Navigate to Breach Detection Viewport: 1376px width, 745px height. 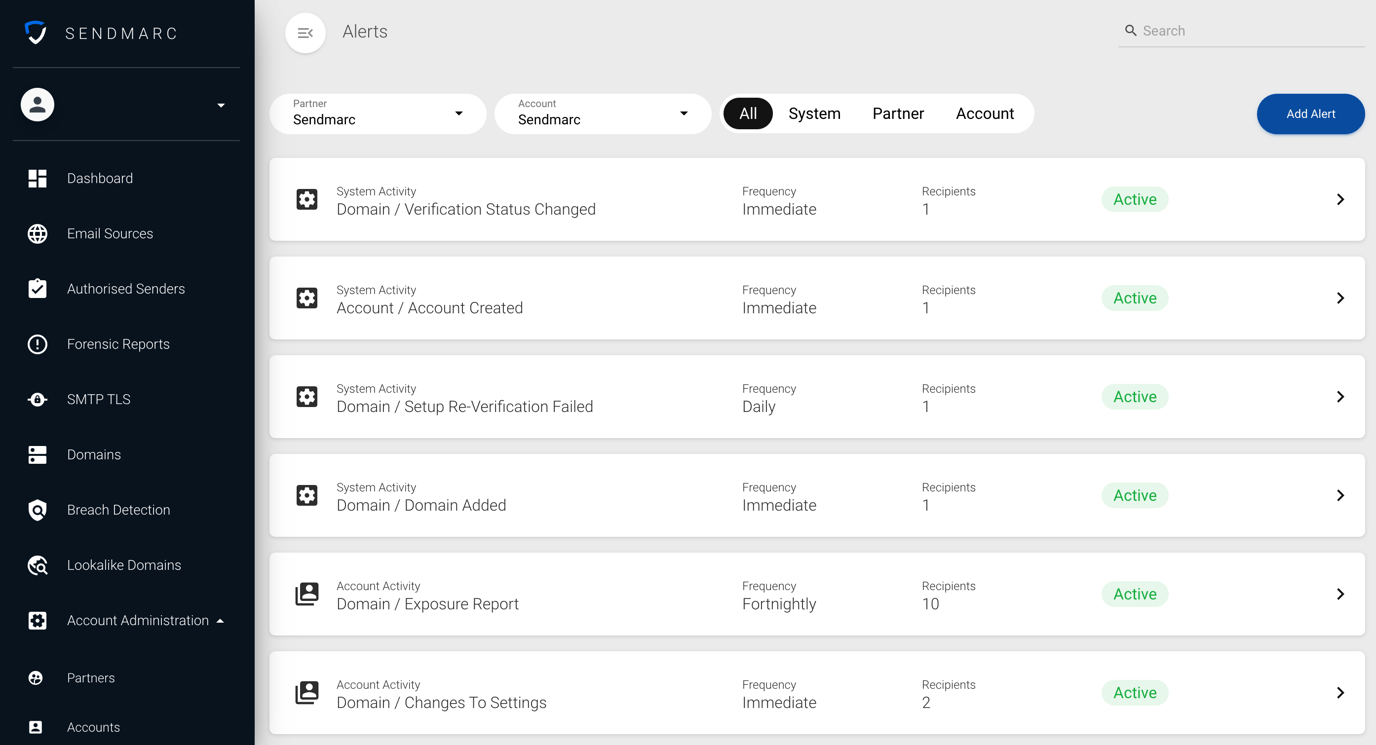tap(117, 509)
